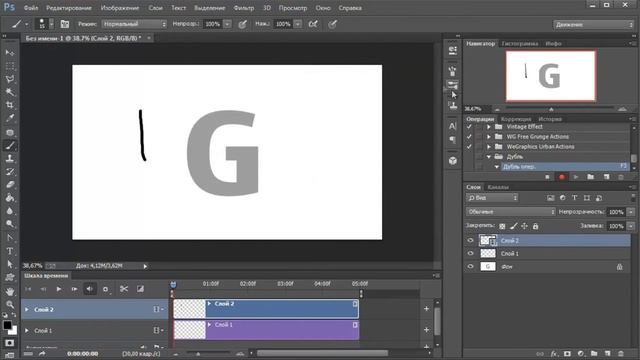Open the brush mode Нормальный dropdown
640x360 pixels.
point(134,24)
